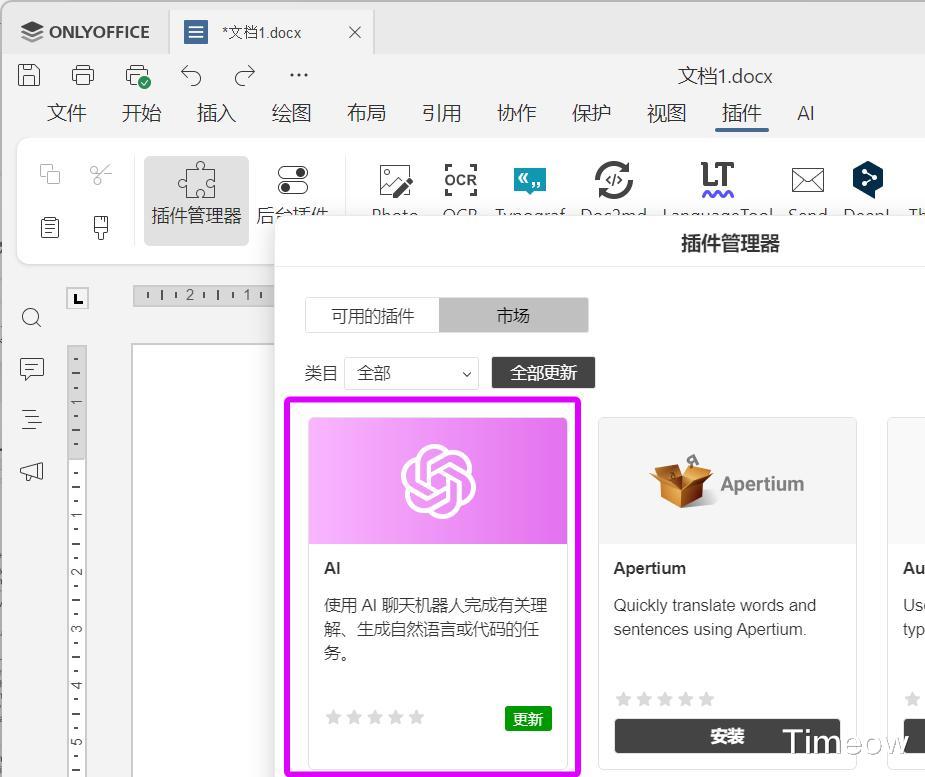Click the Cut scissors icon
This screenshot has width=925, height=777.
(x=100, y=174)
